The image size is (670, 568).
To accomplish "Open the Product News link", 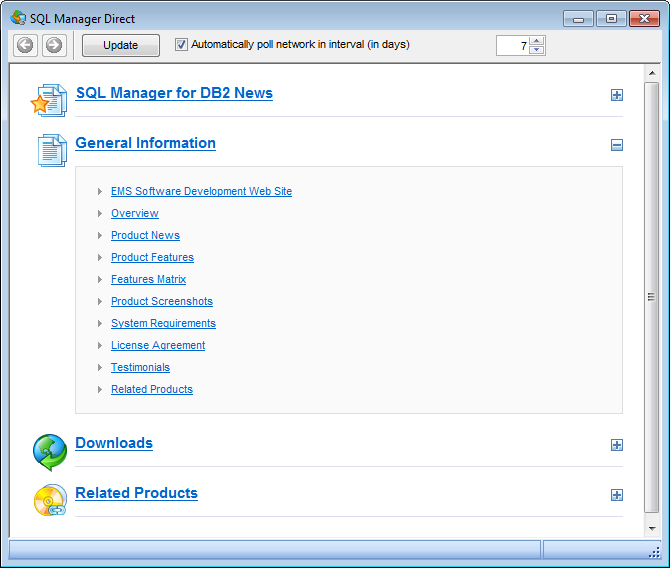I will coord(145,235).
